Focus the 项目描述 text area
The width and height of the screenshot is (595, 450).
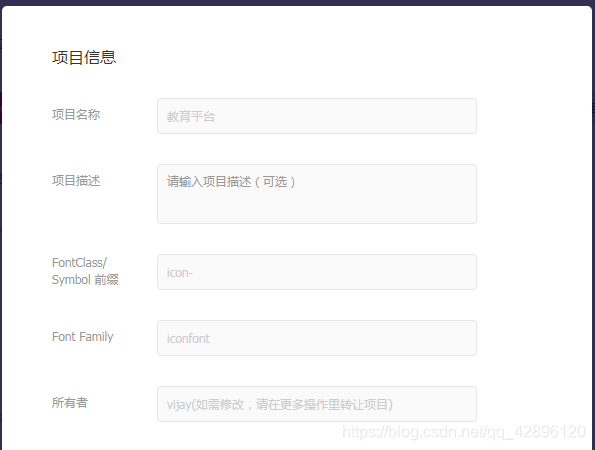[x=317, y=194]
